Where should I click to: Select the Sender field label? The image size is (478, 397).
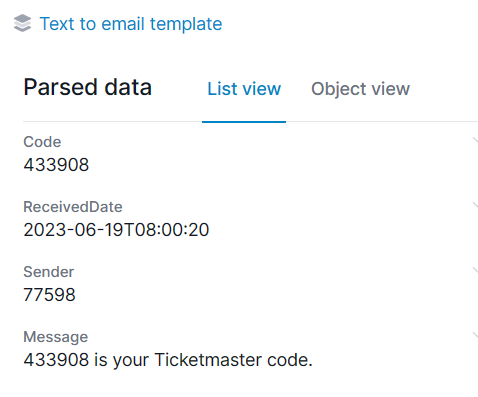(x=49, y=272)
